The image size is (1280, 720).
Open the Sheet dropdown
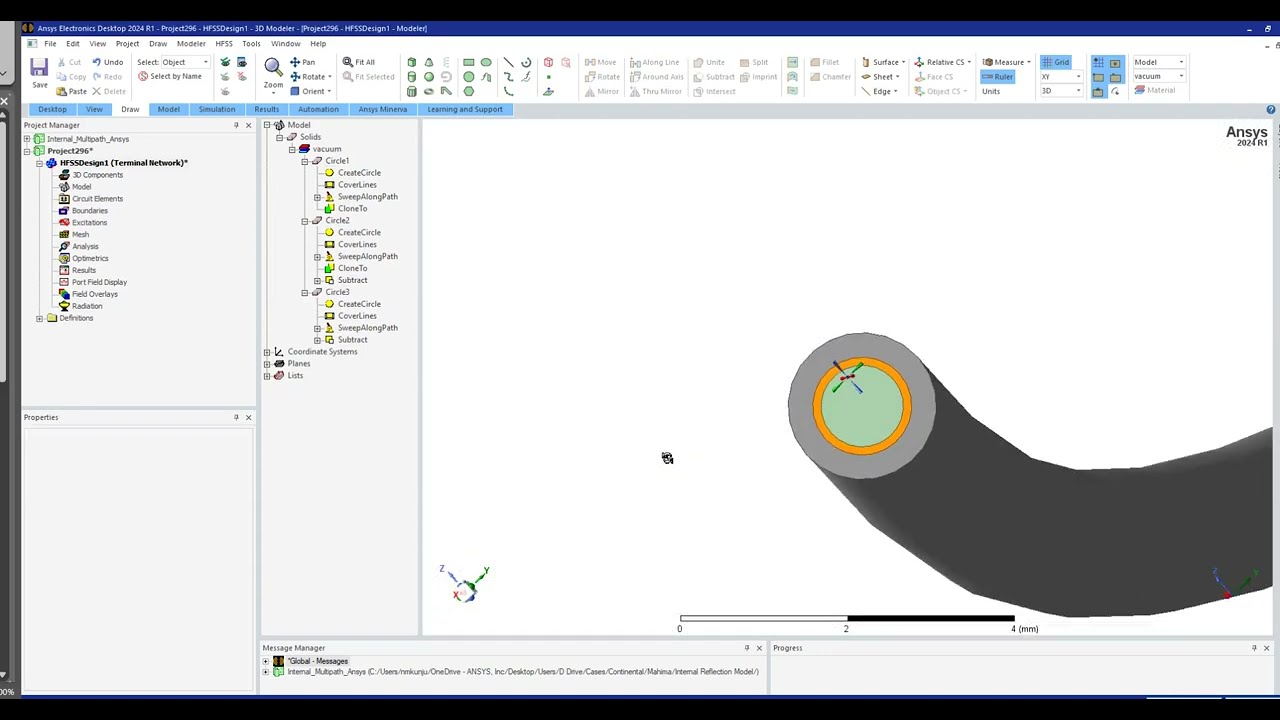[x=898, y=76]
